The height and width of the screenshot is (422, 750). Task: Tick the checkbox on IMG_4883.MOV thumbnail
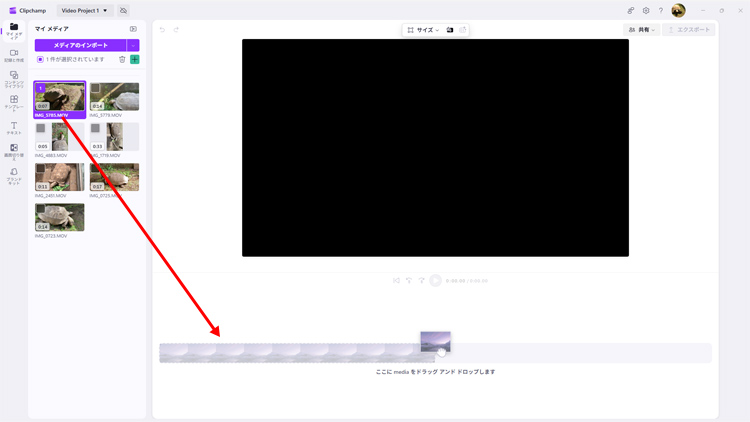pyautogui.click(x=41, y=128)
